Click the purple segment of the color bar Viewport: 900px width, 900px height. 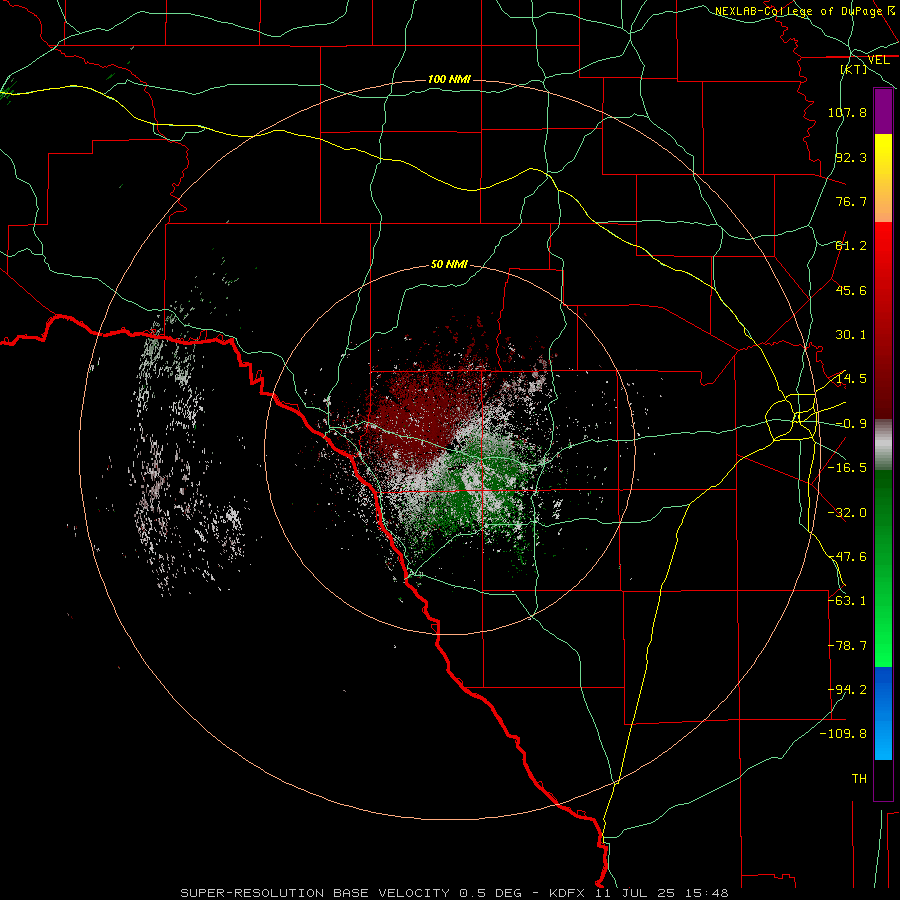pyautogui.click(x=883, y=111)
